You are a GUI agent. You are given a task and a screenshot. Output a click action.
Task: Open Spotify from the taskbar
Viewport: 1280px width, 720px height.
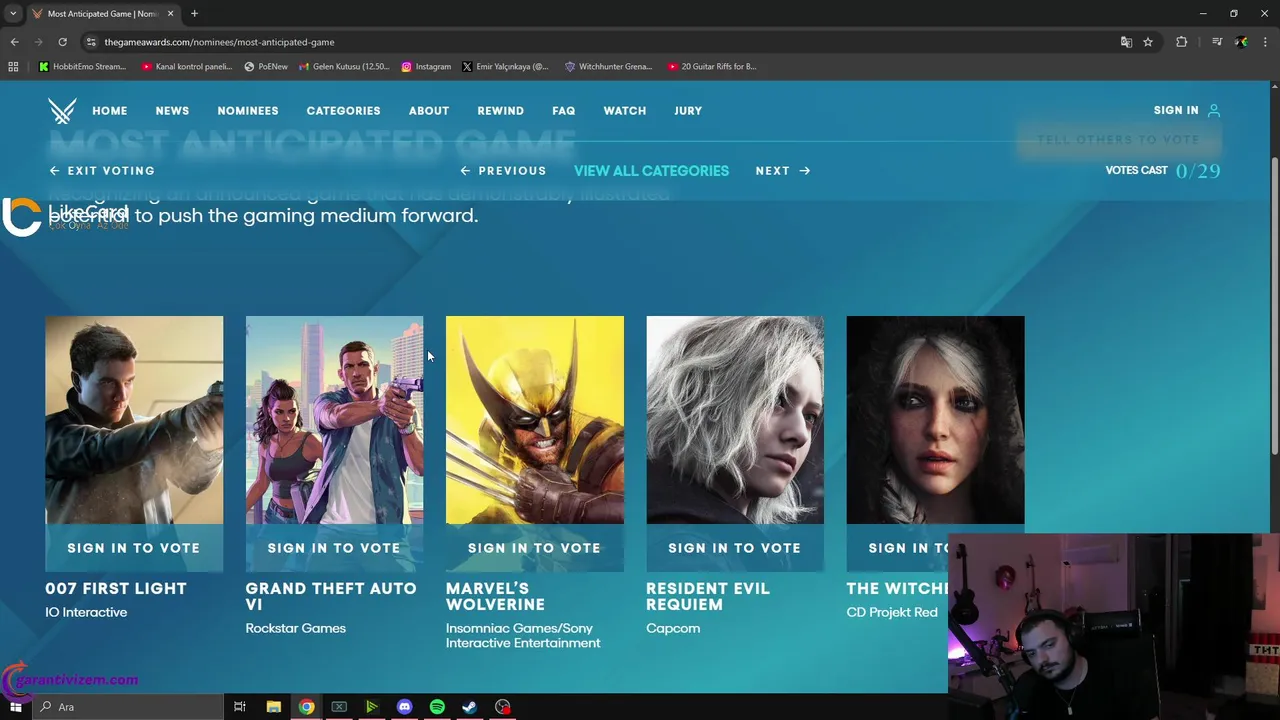pos(437,707)
